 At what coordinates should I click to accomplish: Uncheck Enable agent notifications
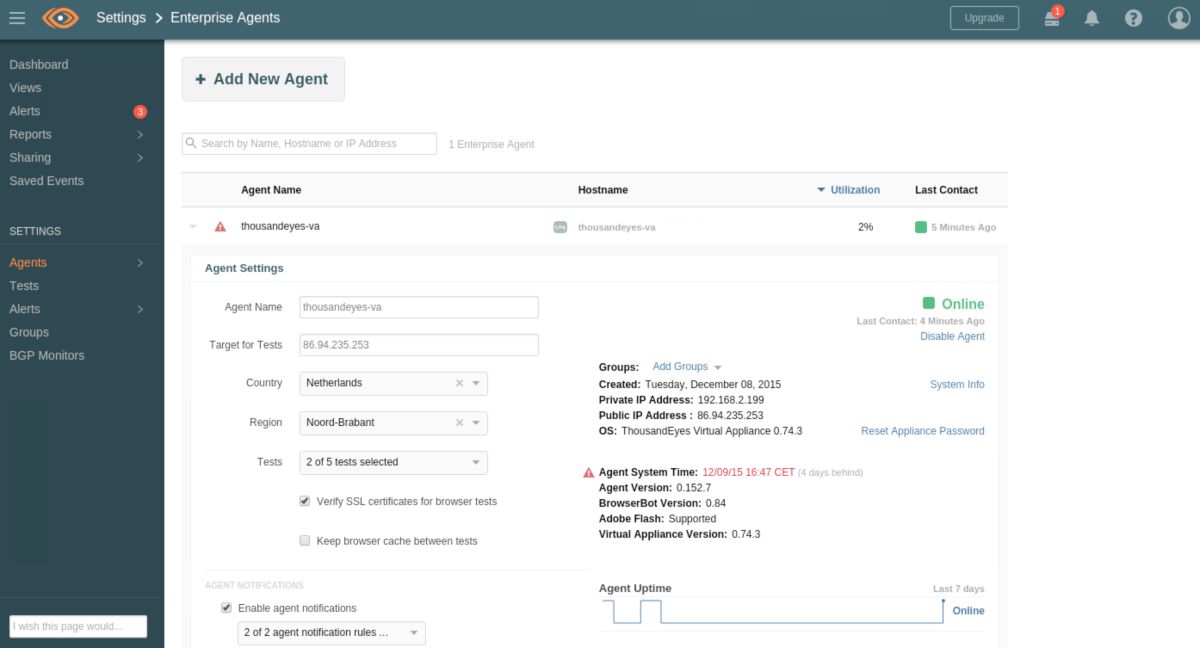click(x=226, y=607)
